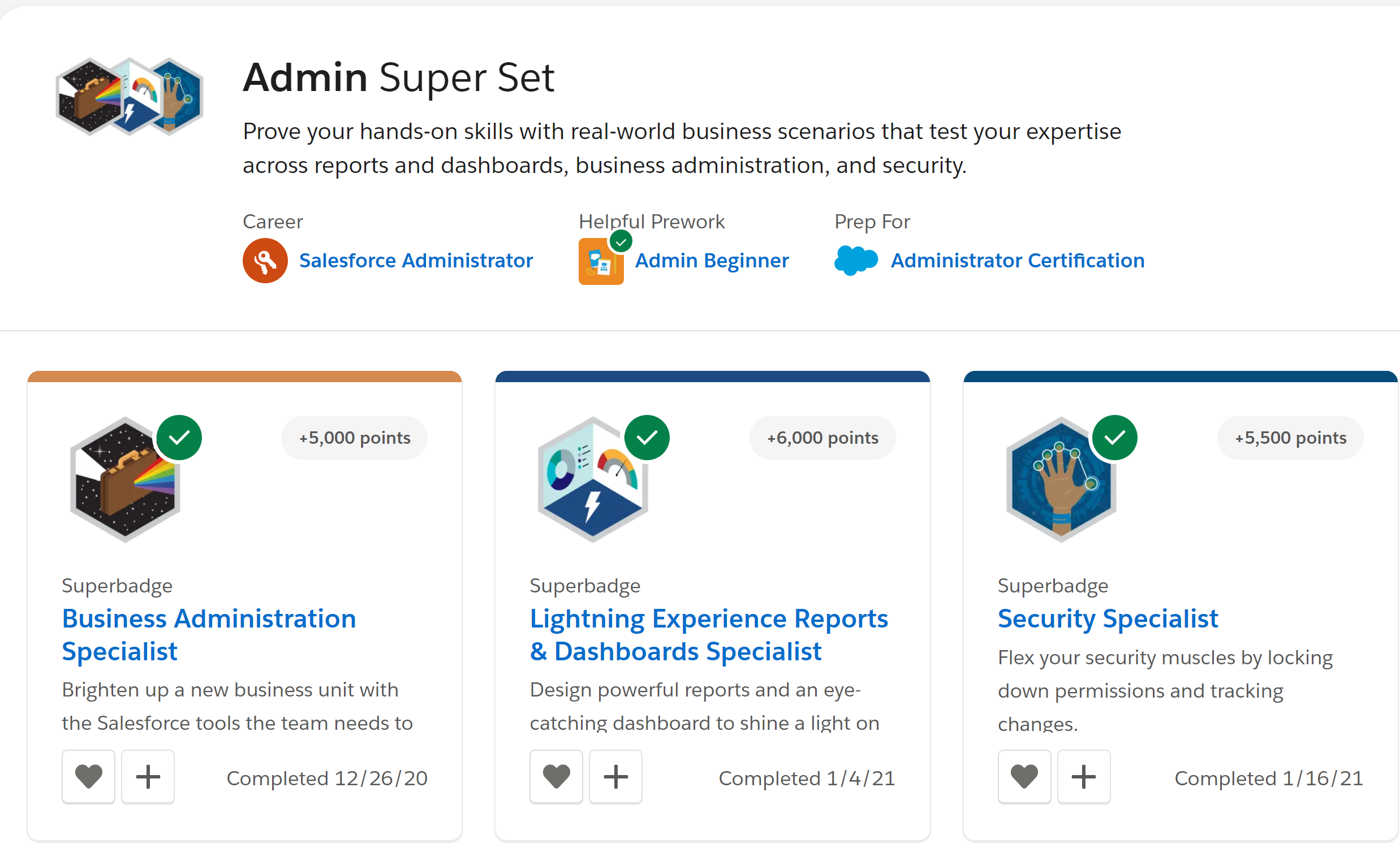Click the Lightning Experience Reports hexagon badge
The image size is (1400, 848).
pyautogui.click(x=593, y=480)
